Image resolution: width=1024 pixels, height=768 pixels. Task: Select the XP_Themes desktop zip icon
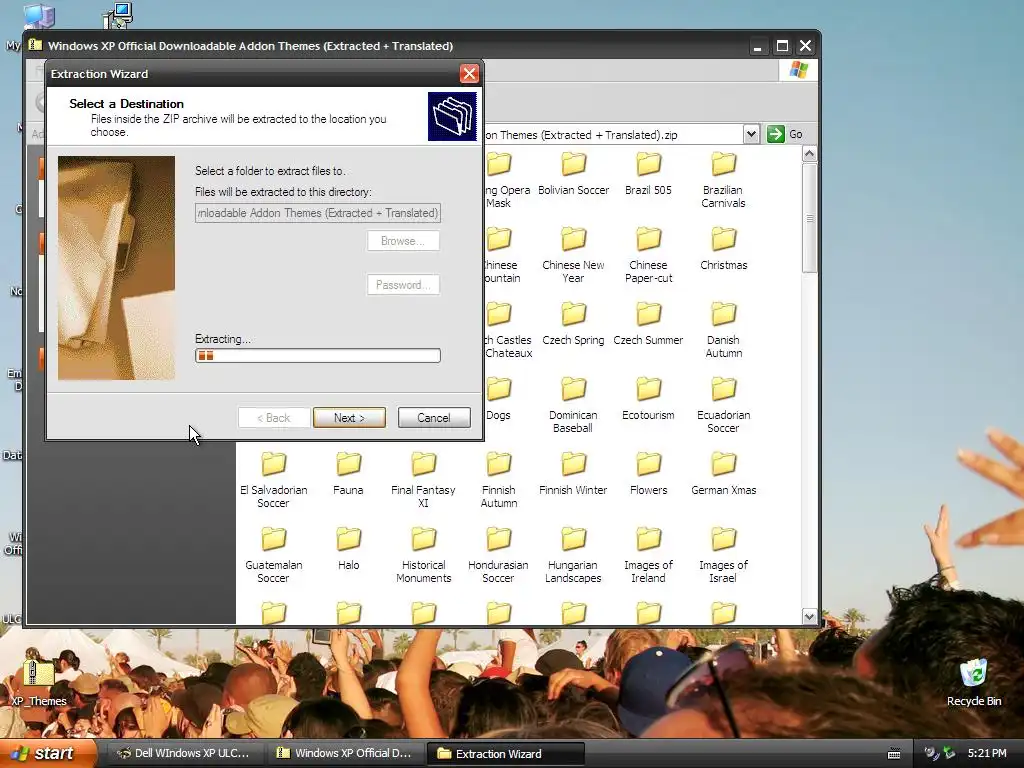pyautogui.click(x=39, y=682)
